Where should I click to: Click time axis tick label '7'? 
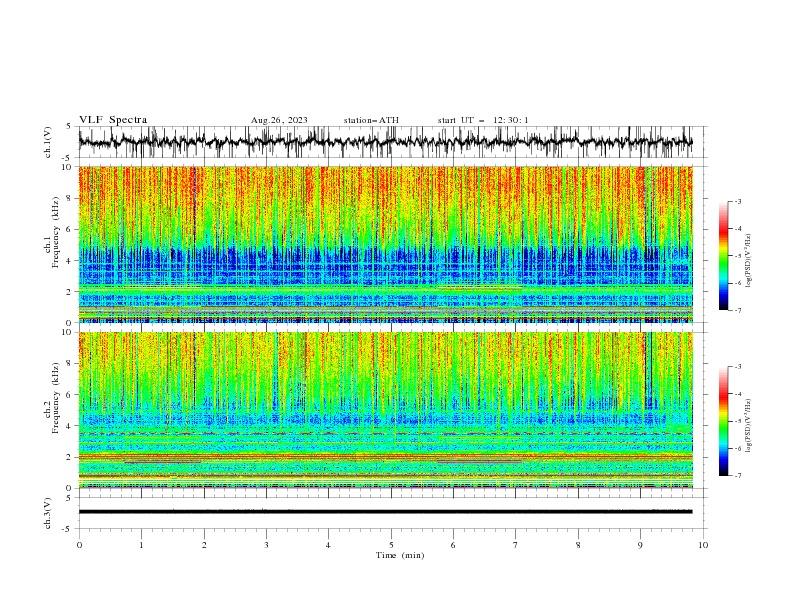[516, 545]
